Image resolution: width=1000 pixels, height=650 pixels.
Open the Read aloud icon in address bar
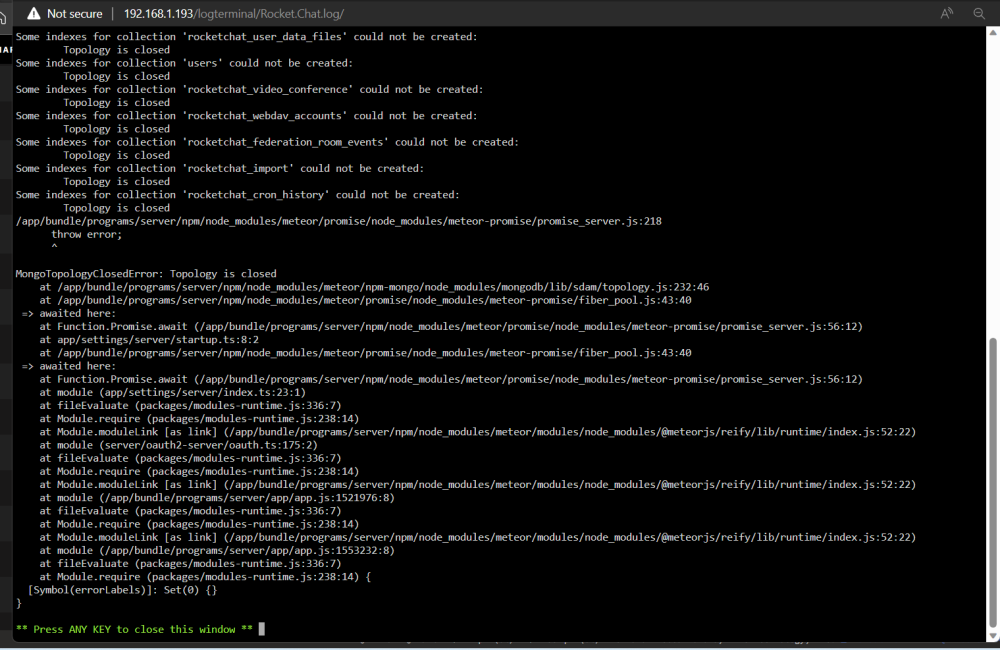[946, 13]
